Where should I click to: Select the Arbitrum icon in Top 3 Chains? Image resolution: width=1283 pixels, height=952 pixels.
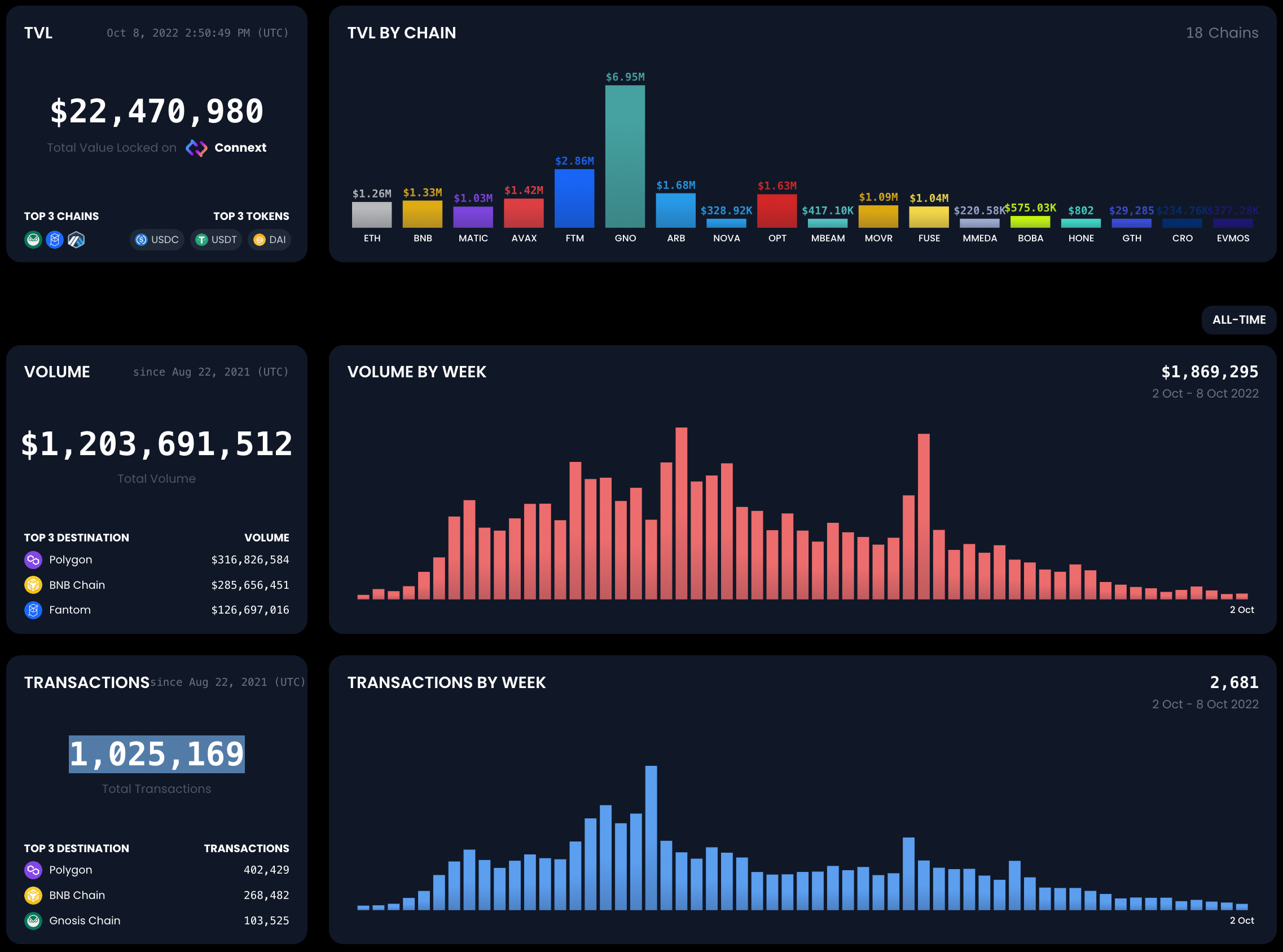coord(77,239)
